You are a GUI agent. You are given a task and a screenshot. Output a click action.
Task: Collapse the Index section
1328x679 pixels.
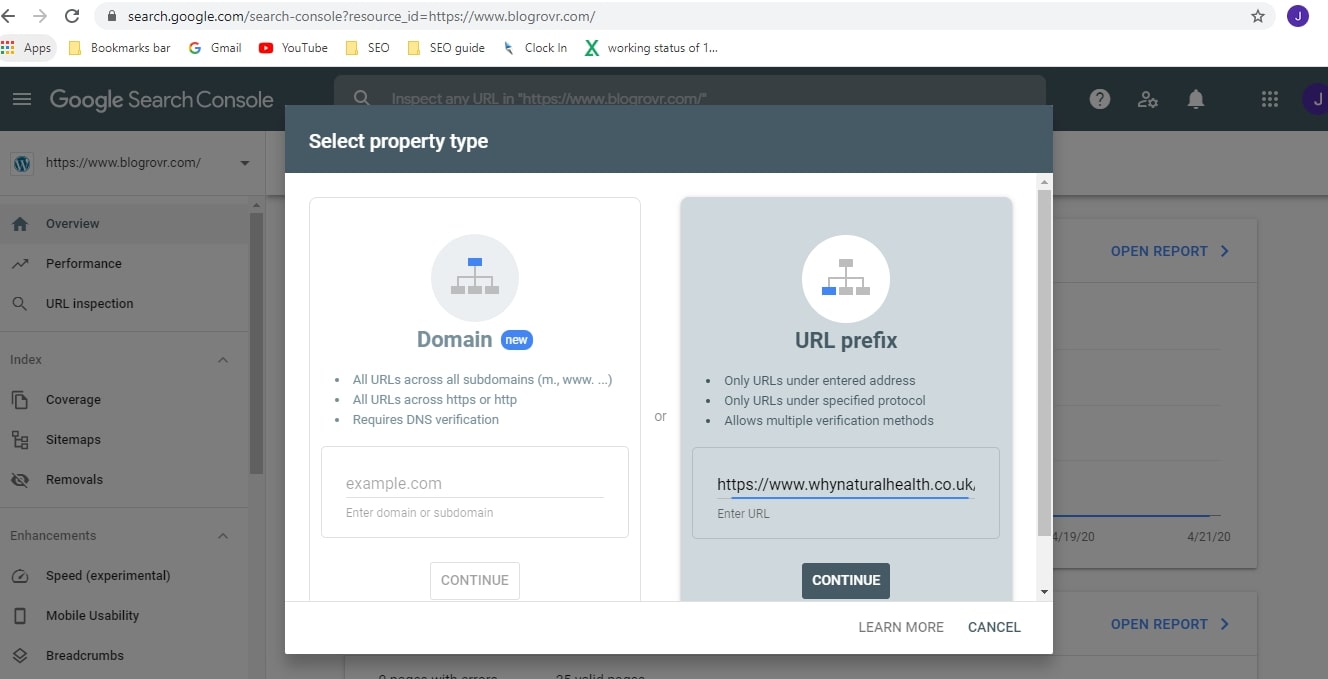coord(222,359)
